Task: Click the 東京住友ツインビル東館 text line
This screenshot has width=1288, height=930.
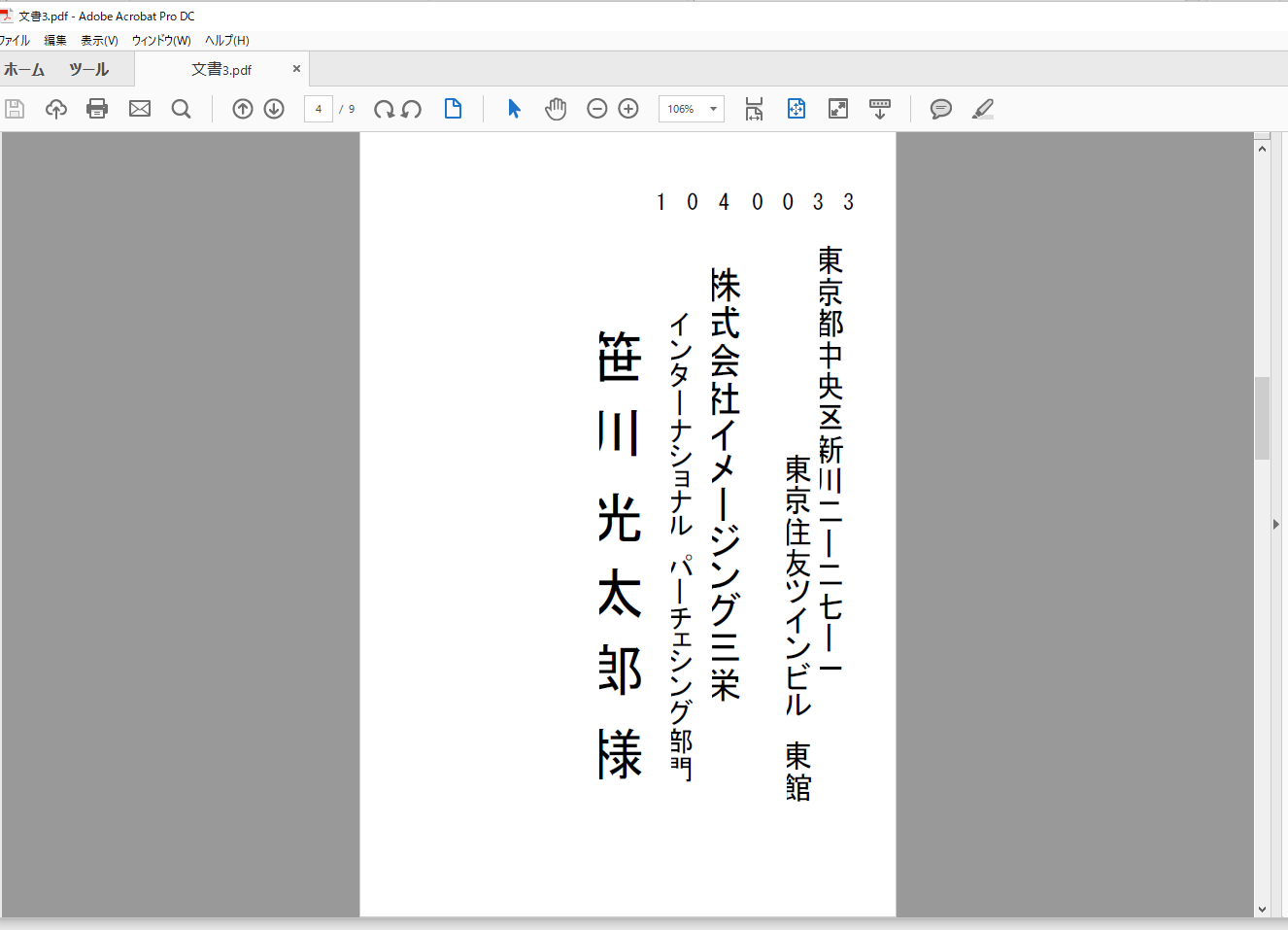Action: tap(797, 628)
